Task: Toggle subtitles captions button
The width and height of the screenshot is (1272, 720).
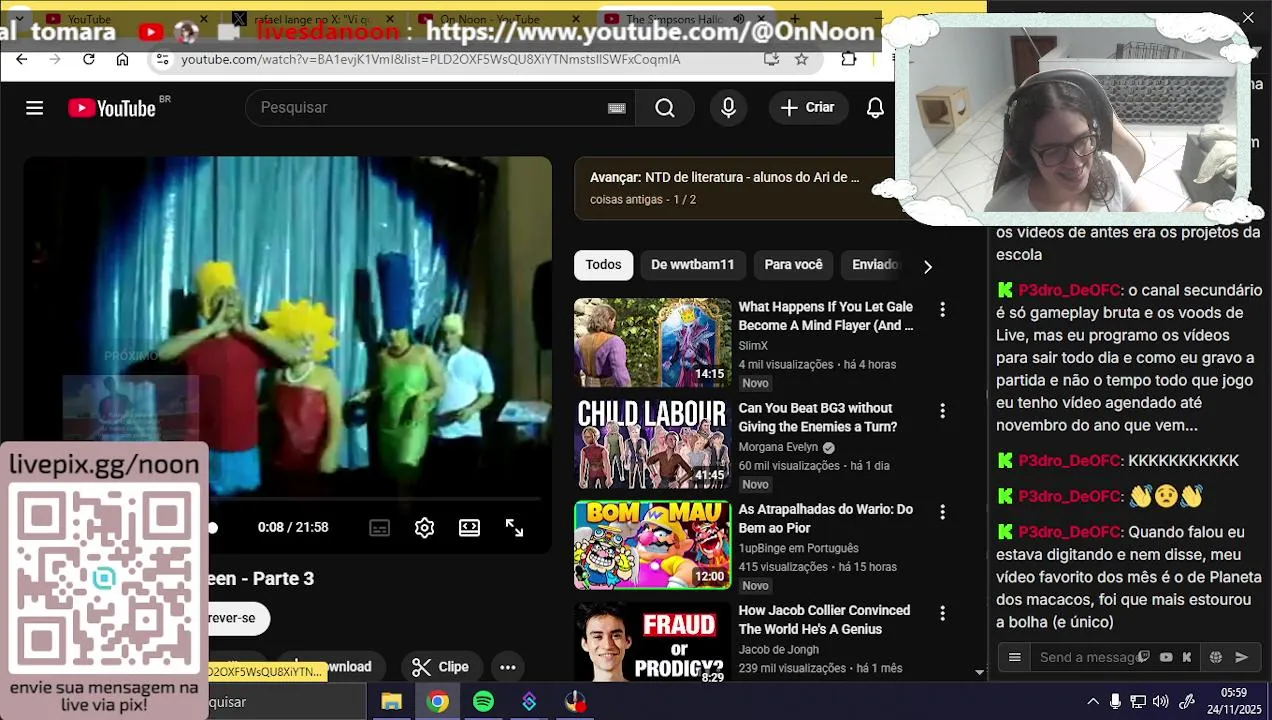Action: pos(379,528)
